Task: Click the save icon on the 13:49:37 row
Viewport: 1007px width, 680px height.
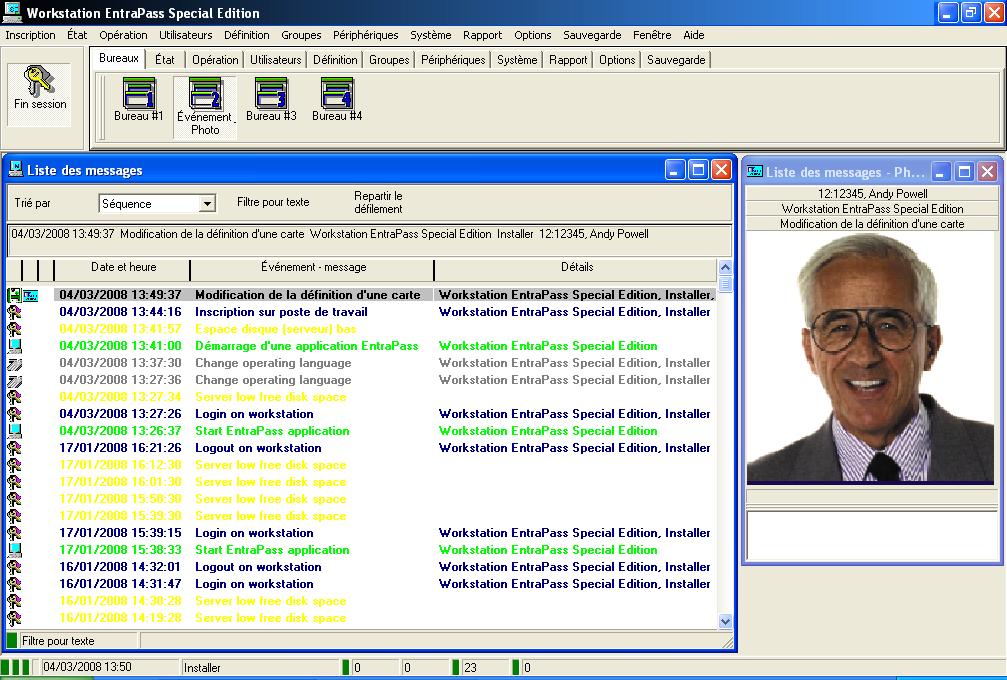Action: 13,295
